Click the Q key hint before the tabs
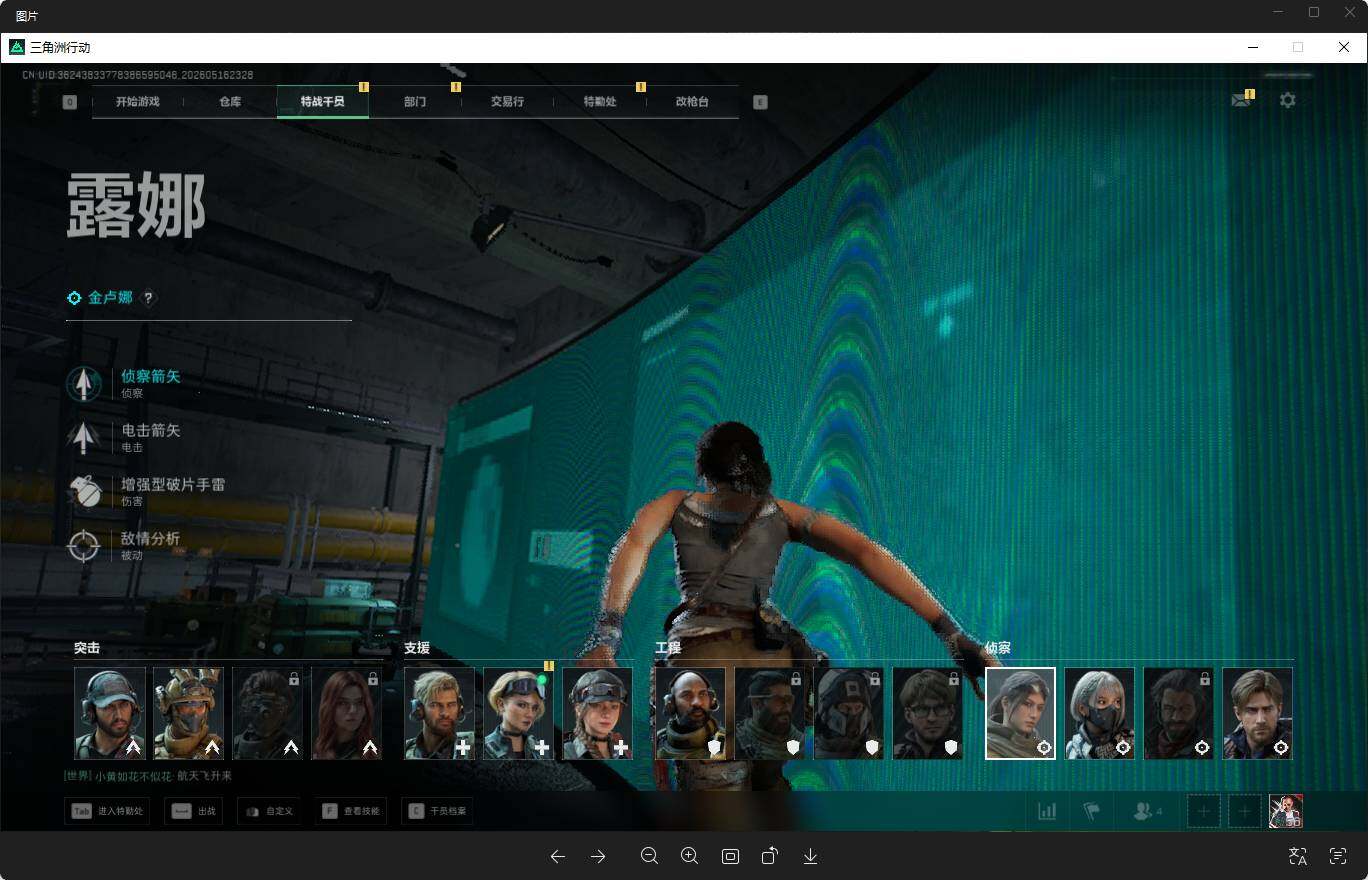The height and width of the screenshot is (880, 1368). coord(70,102)
